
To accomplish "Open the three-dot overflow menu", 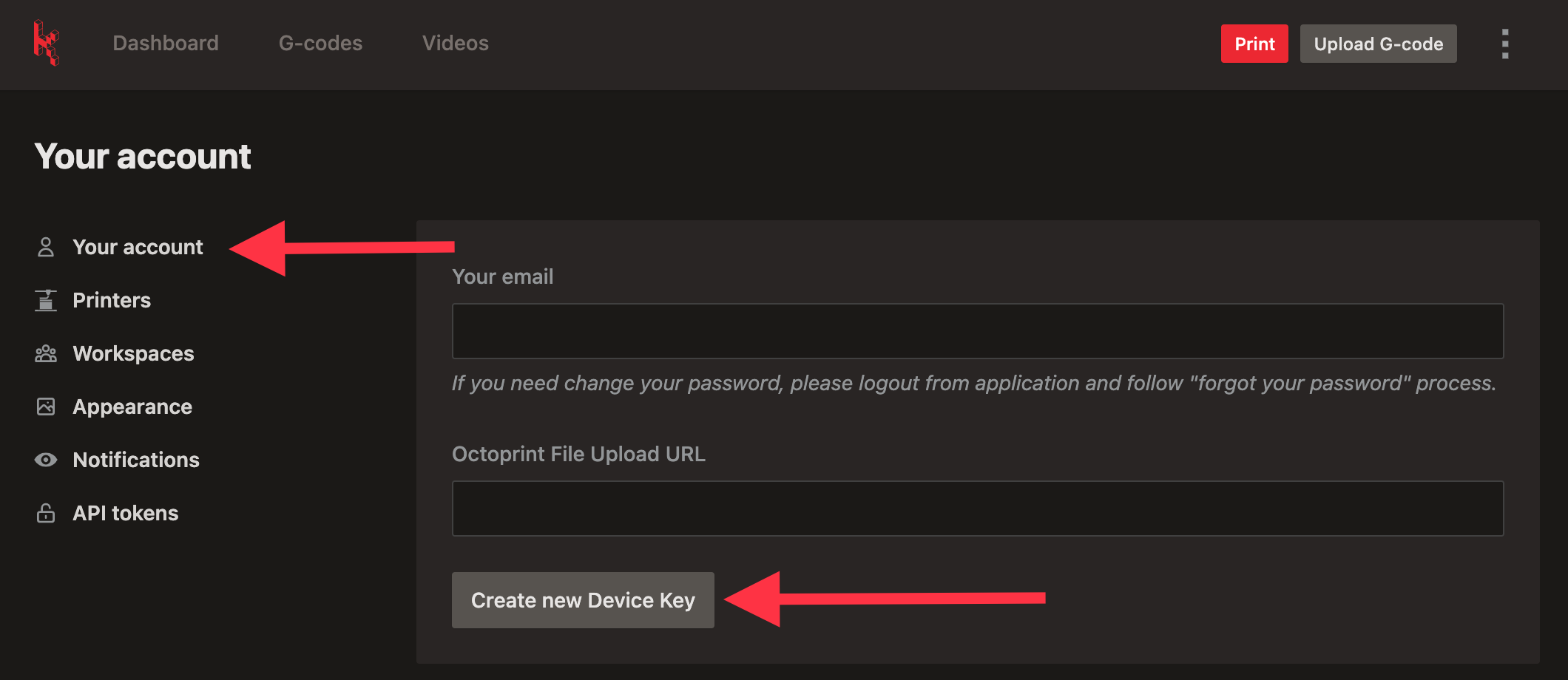I will [x=1504, y=44].
